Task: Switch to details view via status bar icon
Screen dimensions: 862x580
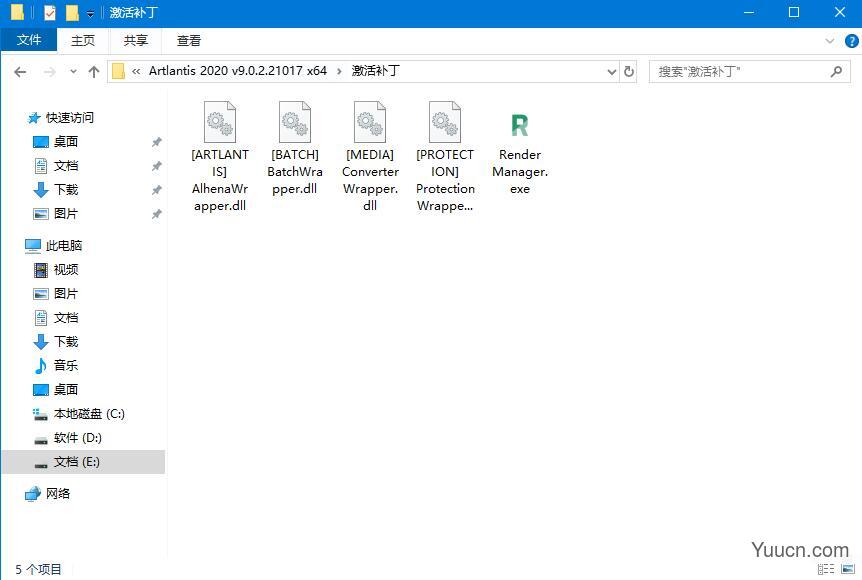Action: coord(826,570)
